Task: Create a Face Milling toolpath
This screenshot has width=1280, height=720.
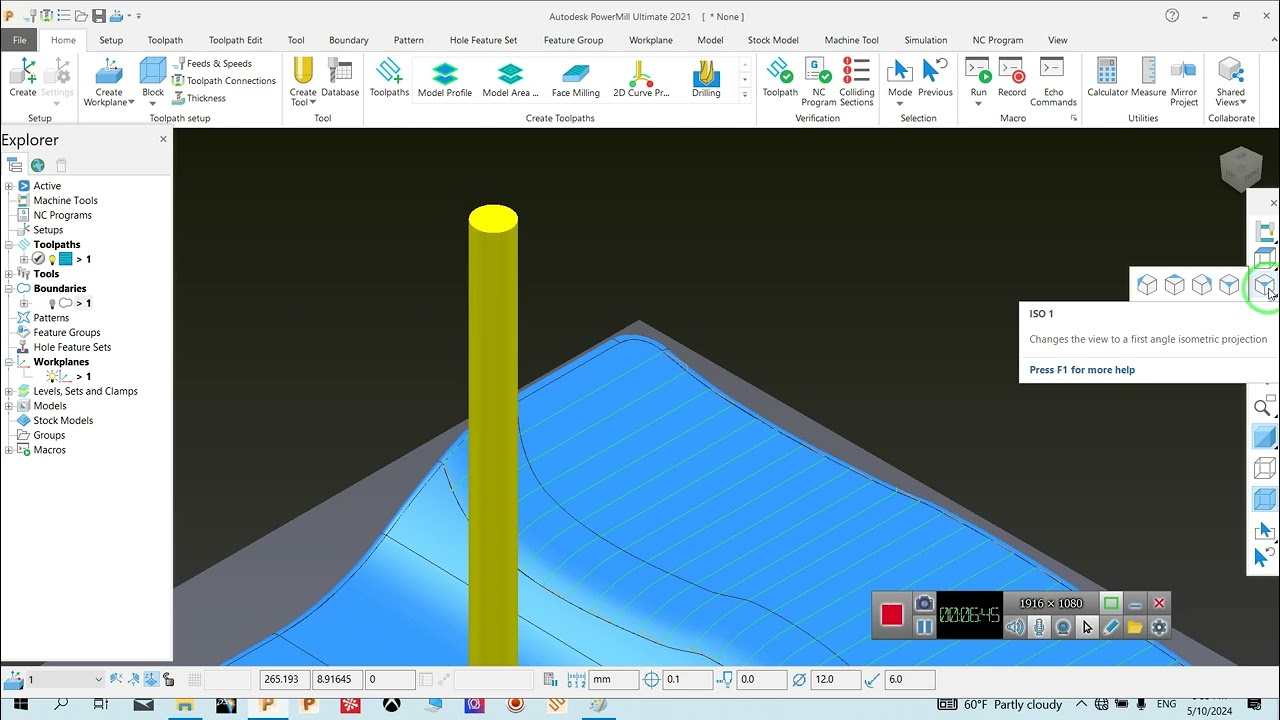Action: coord(576,80)
